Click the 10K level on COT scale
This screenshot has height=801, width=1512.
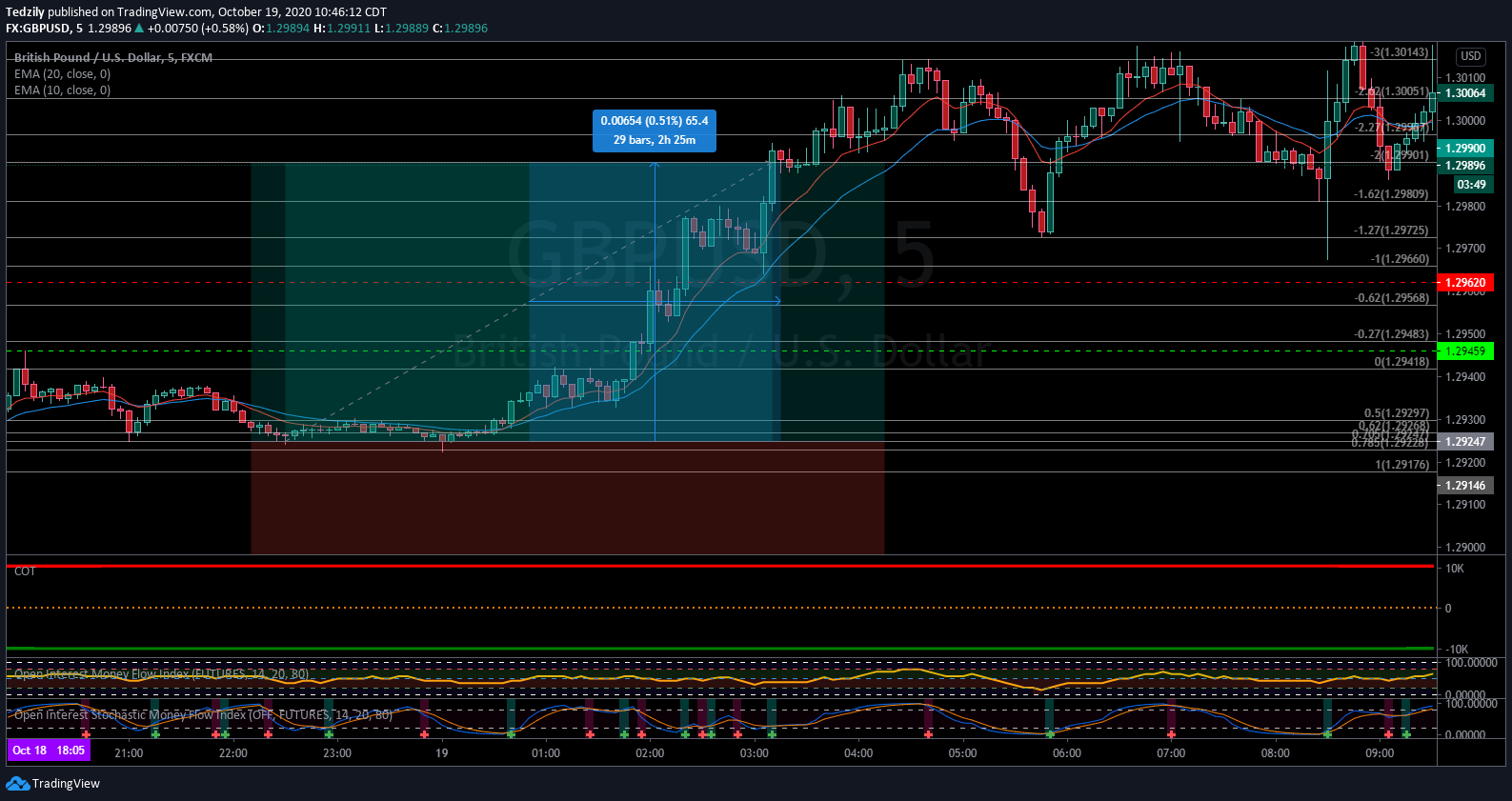(x=1455, y=569)
